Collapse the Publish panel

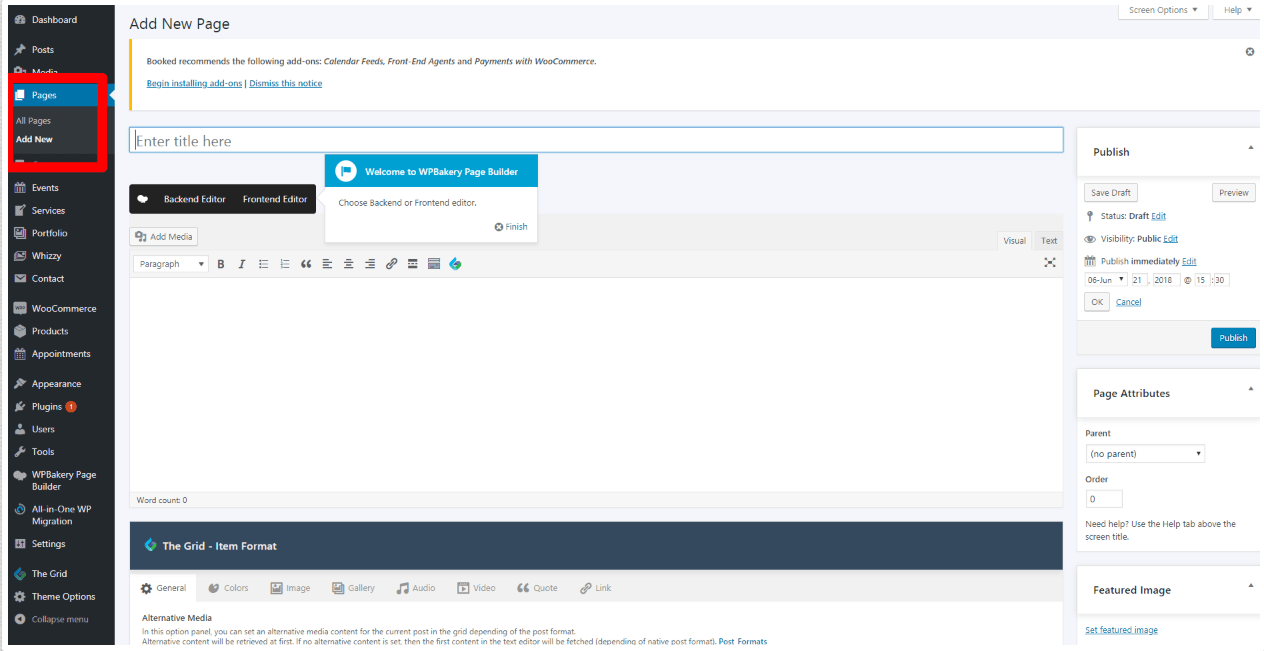1250,148
